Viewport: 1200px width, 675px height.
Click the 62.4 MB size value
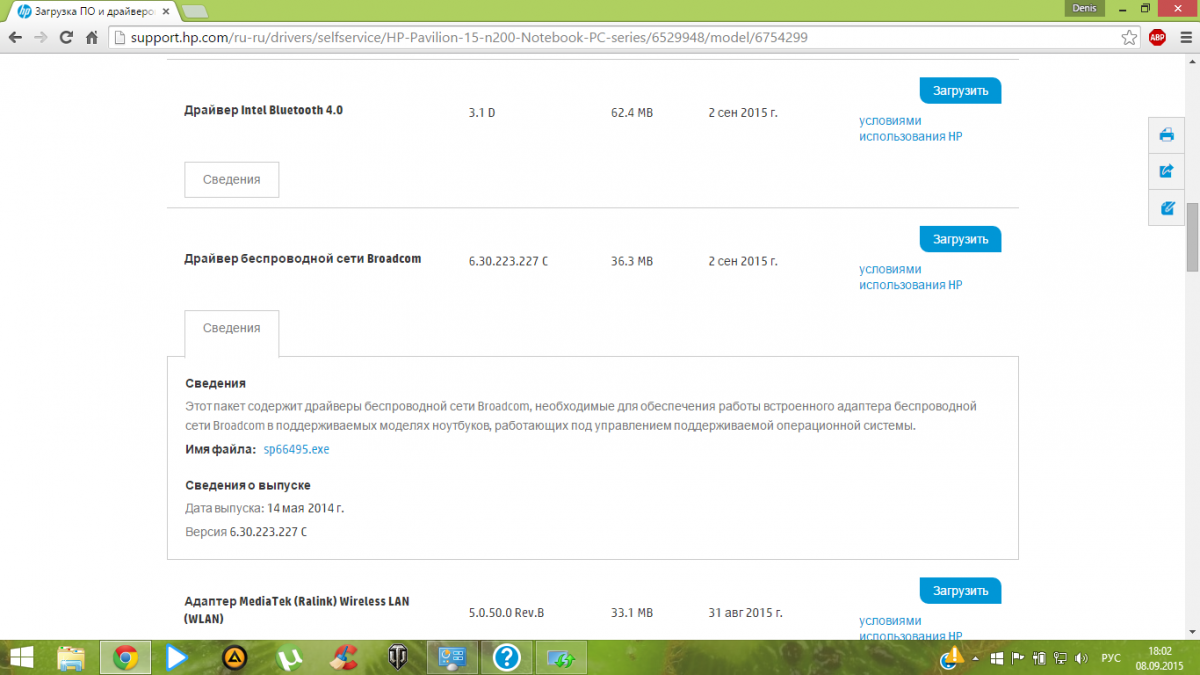pyautogui.click(x=632, y=113)
